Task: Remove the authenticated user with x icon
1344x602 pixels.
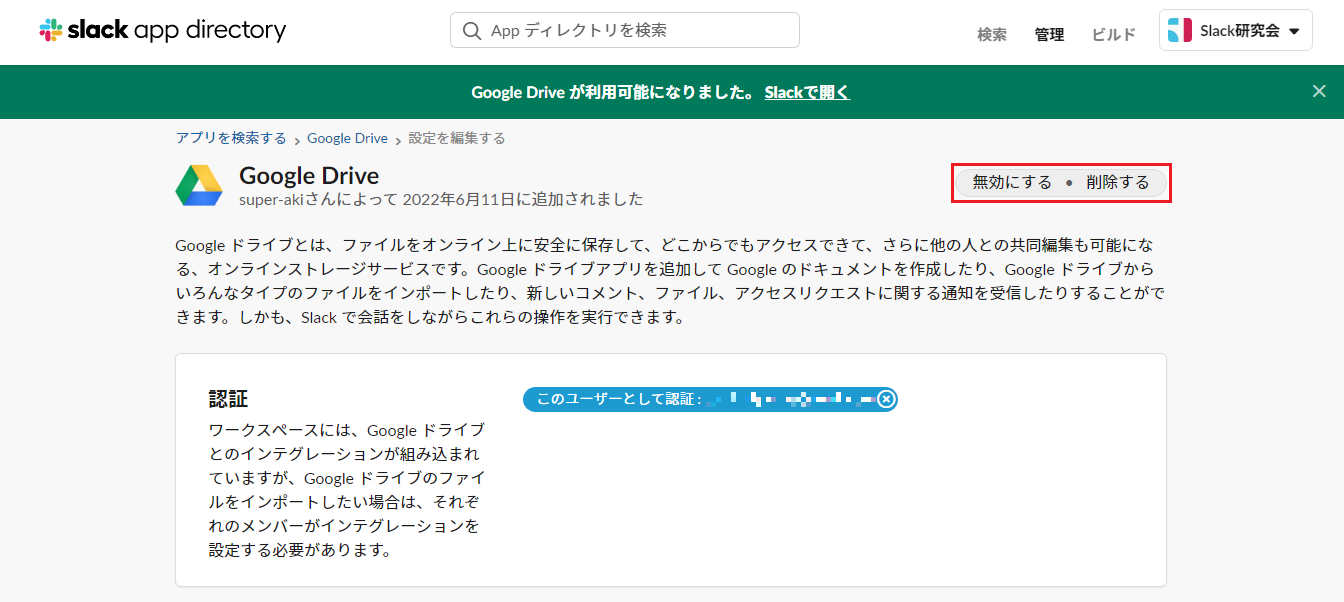Action: tap(886, 399)
